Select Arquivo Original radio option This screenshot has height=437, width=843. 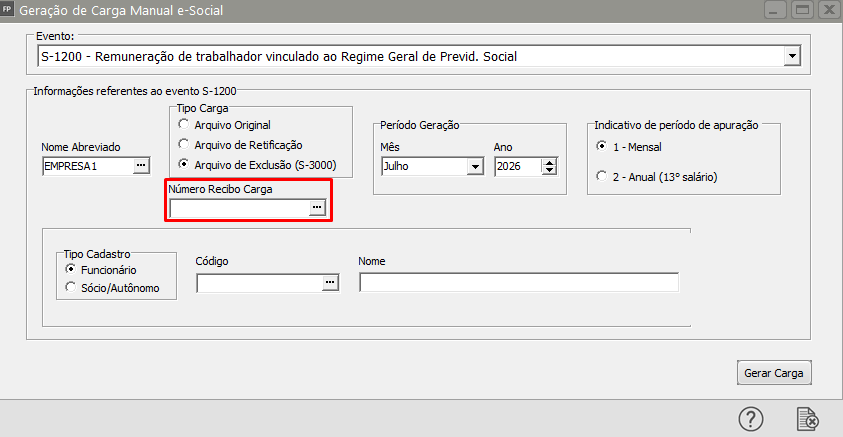click(x=183, y=124)
